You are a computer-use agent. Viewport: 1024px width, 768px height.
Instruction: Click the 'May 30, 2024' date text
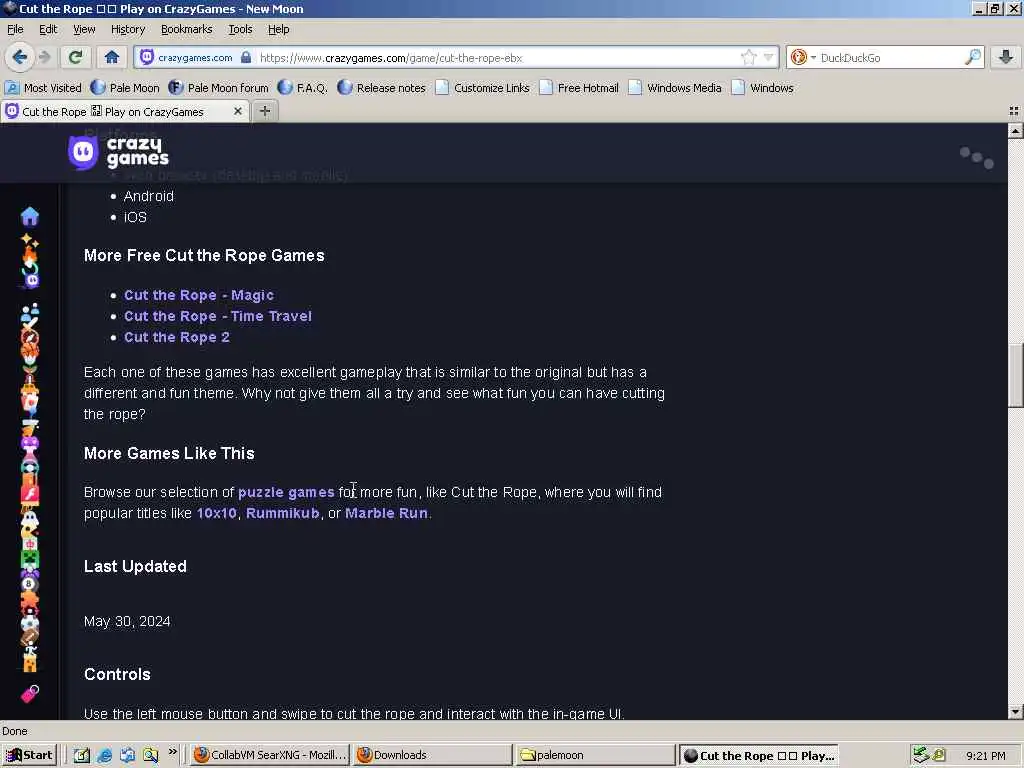pyautogui.click(x=127, y=621)
